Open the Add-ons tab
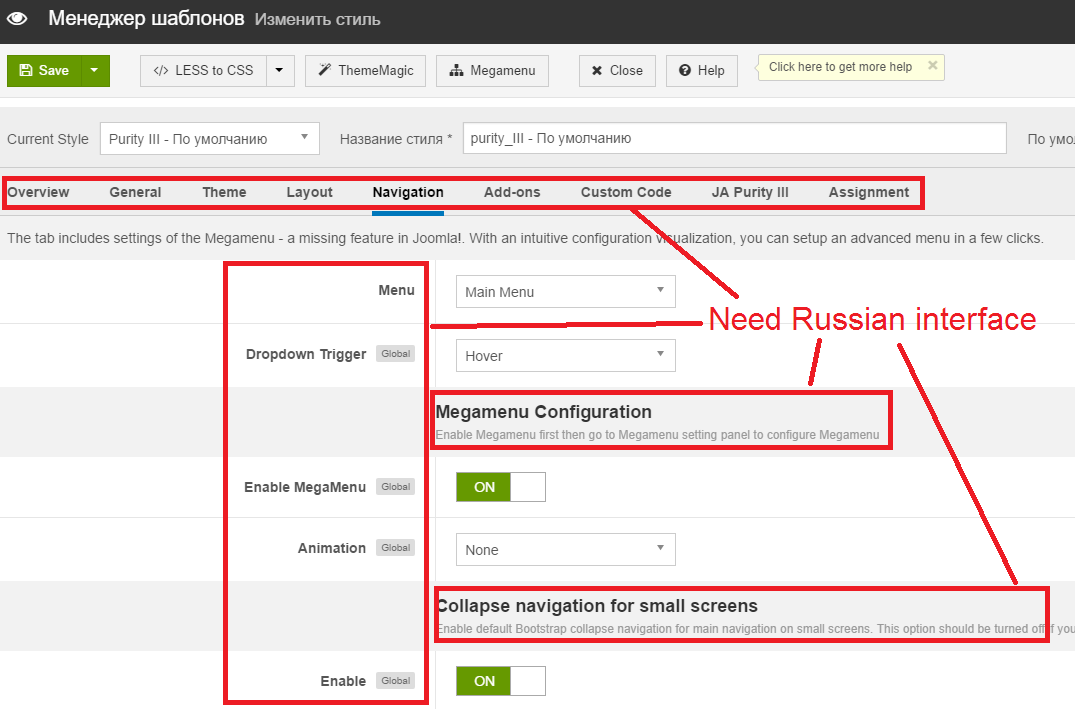This screenshot has height=709, width=1075. pyautogui.click(x=512, y=192)
